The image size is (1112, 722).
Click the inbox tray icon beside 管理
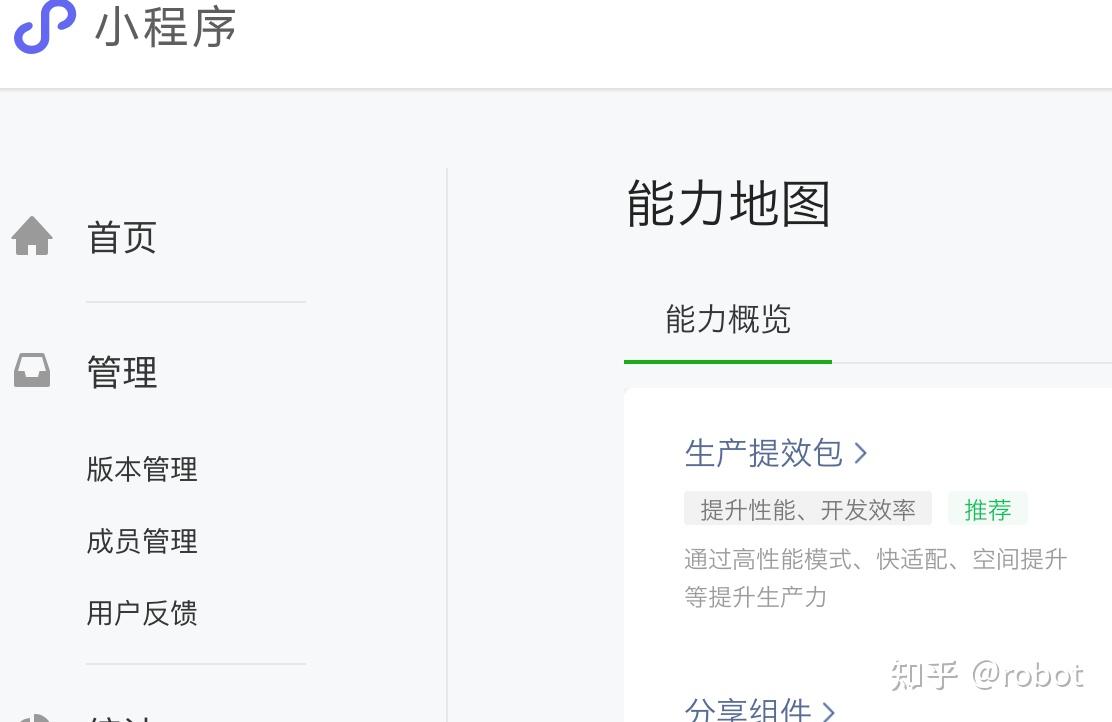coord(32,370)
